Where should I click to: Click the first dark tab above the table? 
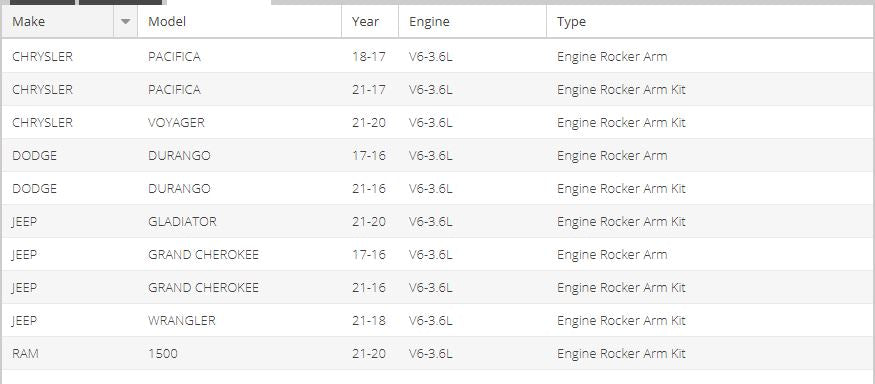tap(42, 2)
